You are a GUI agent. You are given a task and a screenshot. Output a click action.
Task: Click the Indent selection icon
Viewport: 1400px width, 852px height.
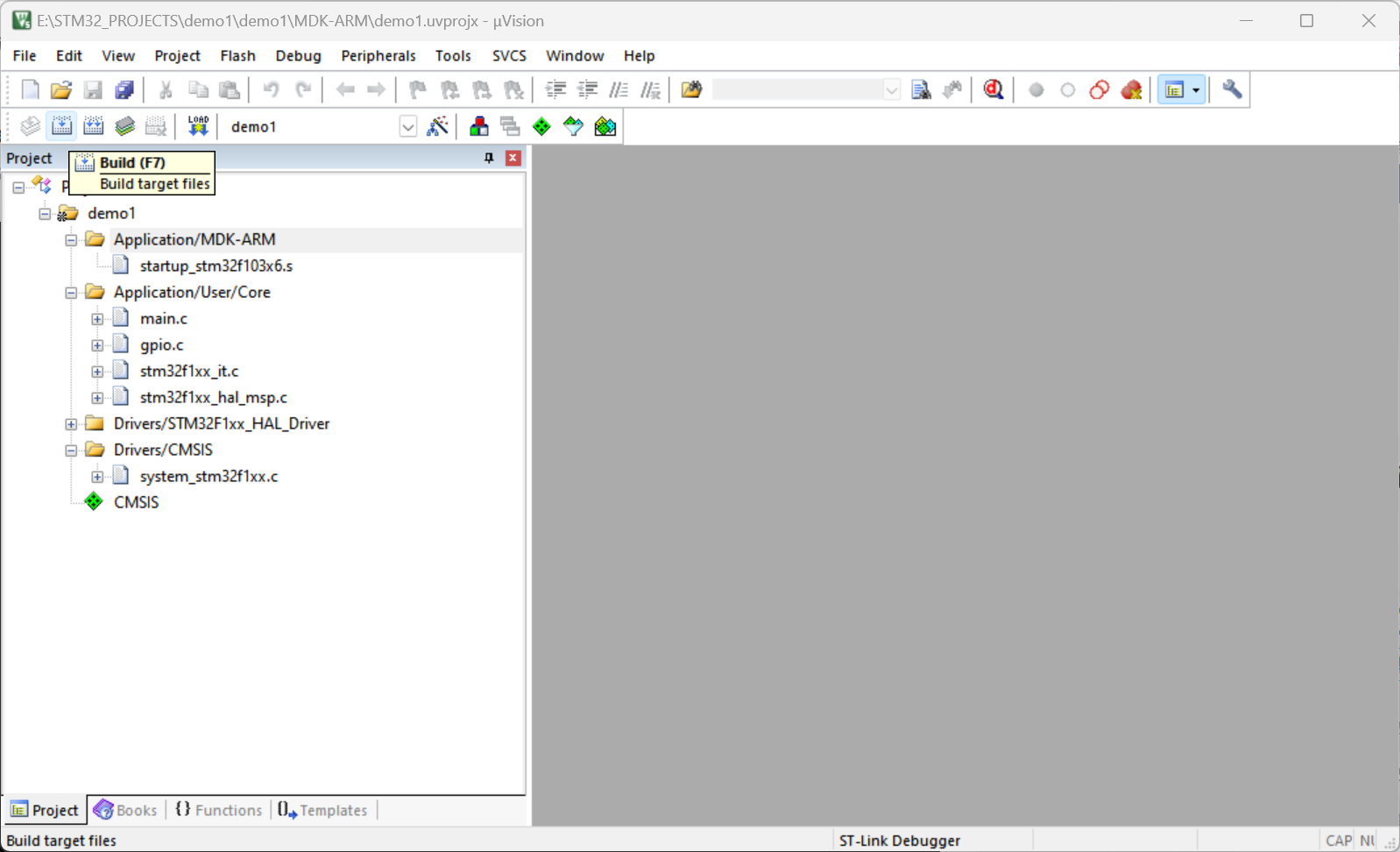[x=555, y=89]
